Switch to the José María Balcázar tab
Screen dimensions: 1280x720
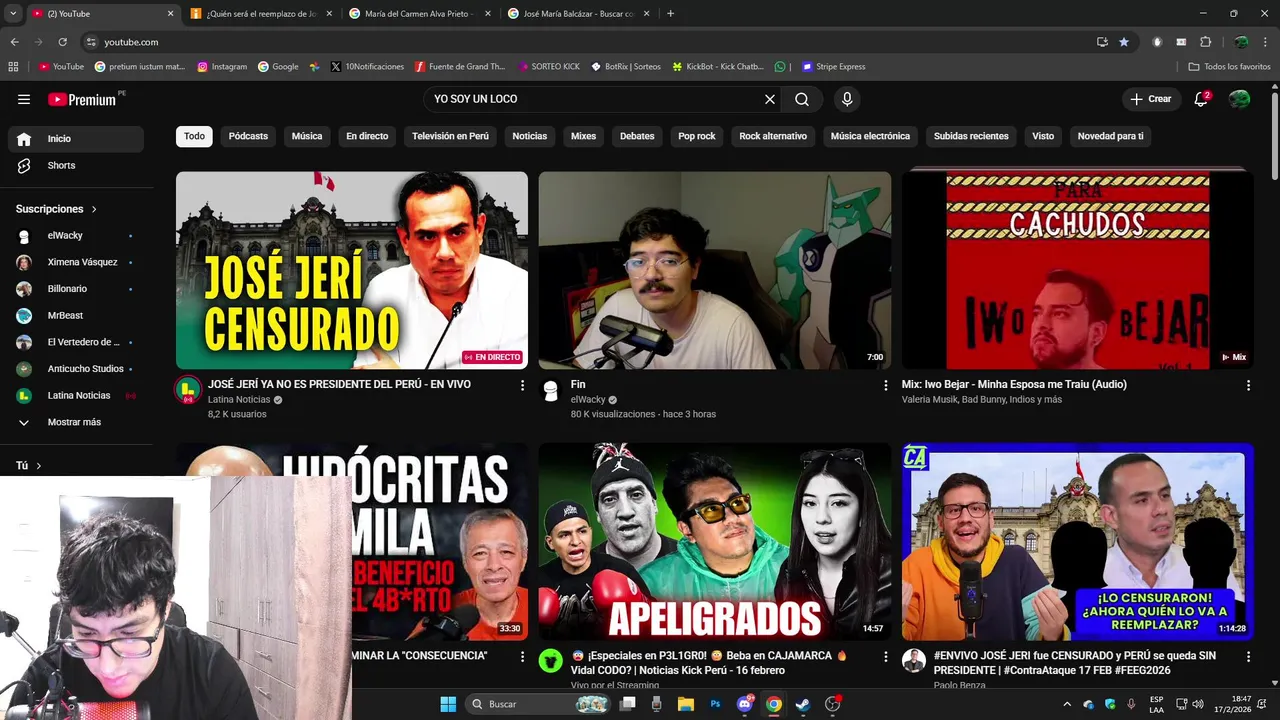point(577,14)
